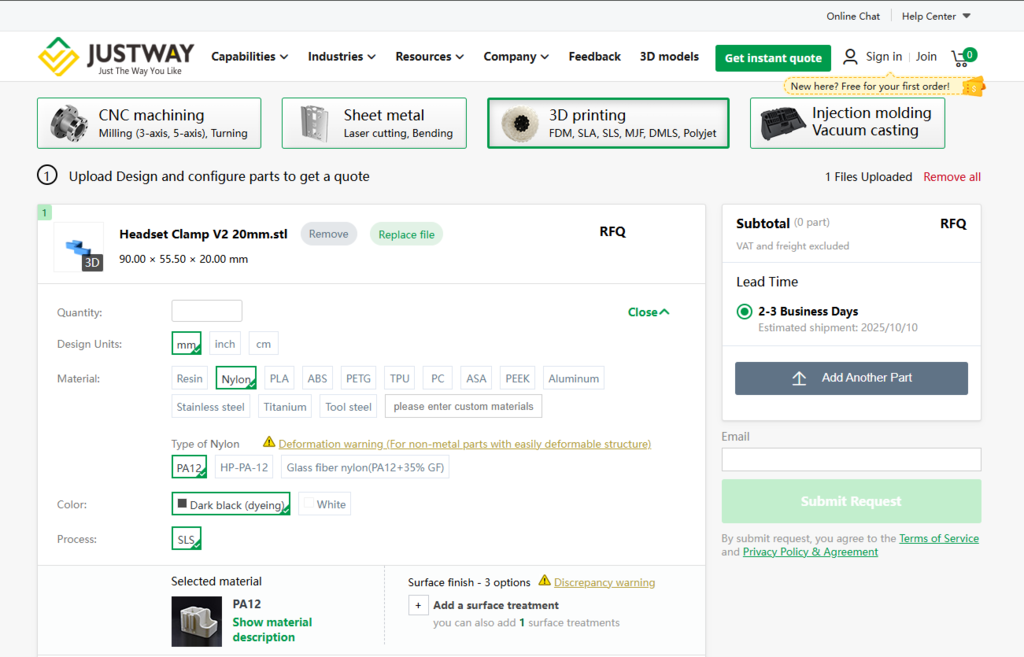Select the CNC machining tab
The height and width of the screenshot is (657, 1024).
(150, 123)
